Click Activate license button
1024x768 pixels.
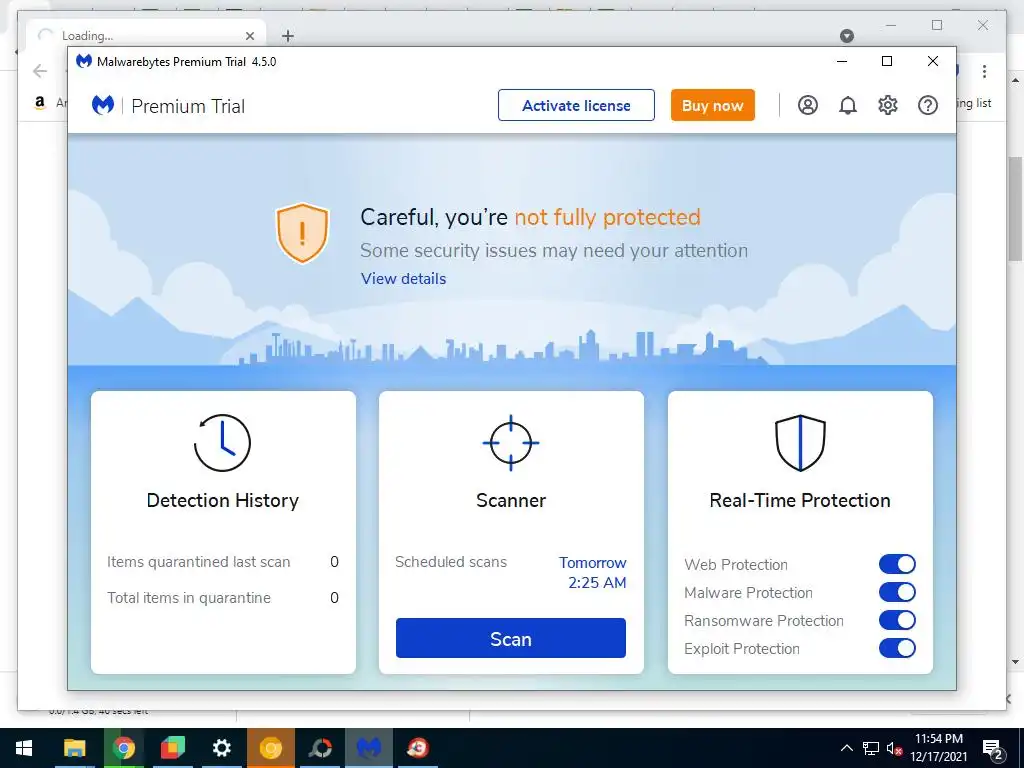pos(576,105)
